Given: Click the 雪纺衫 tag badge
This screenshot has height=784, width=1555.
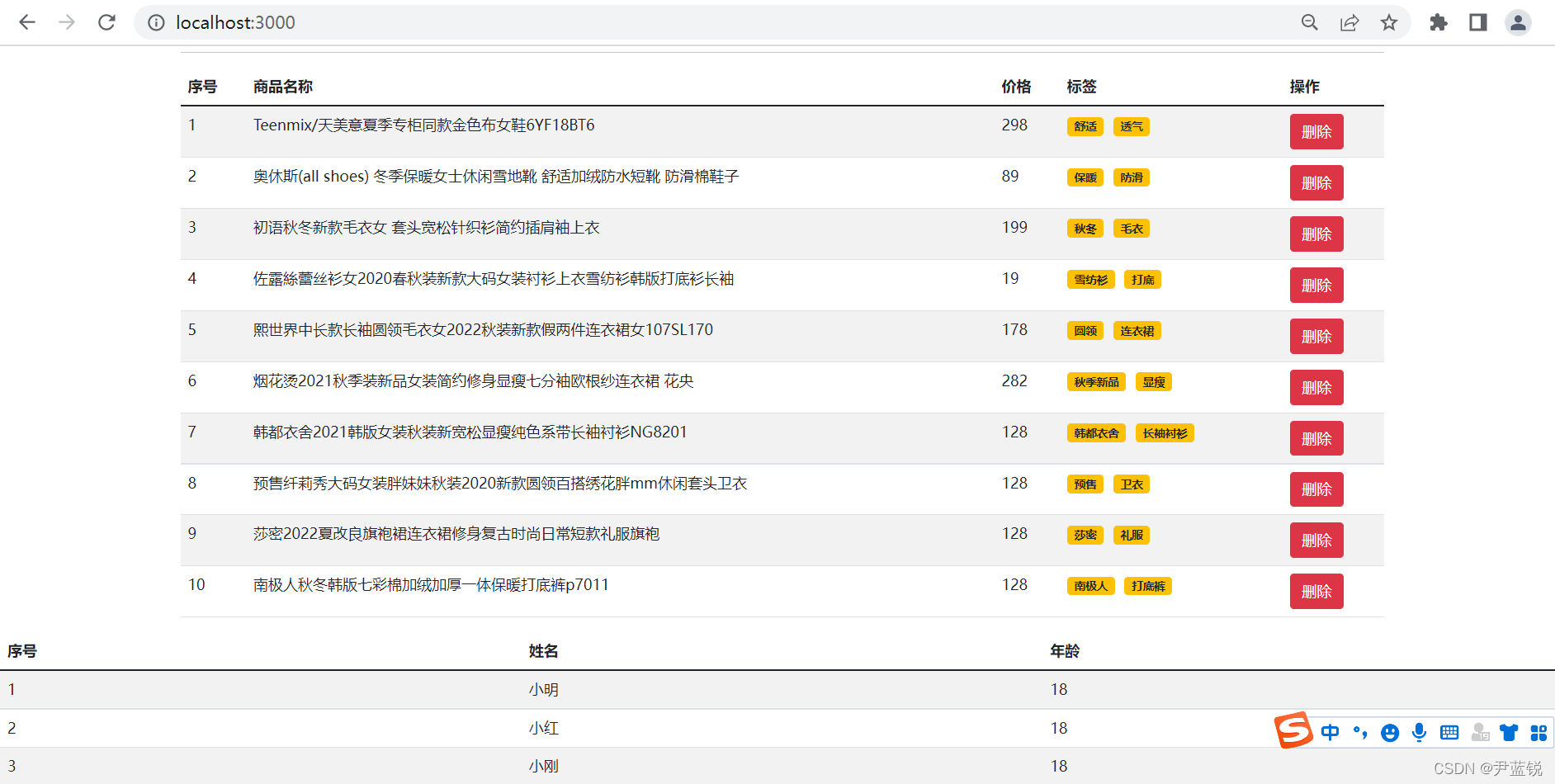Looking at the screenshot, I should pyautogui.click(x=1091, y=280).
